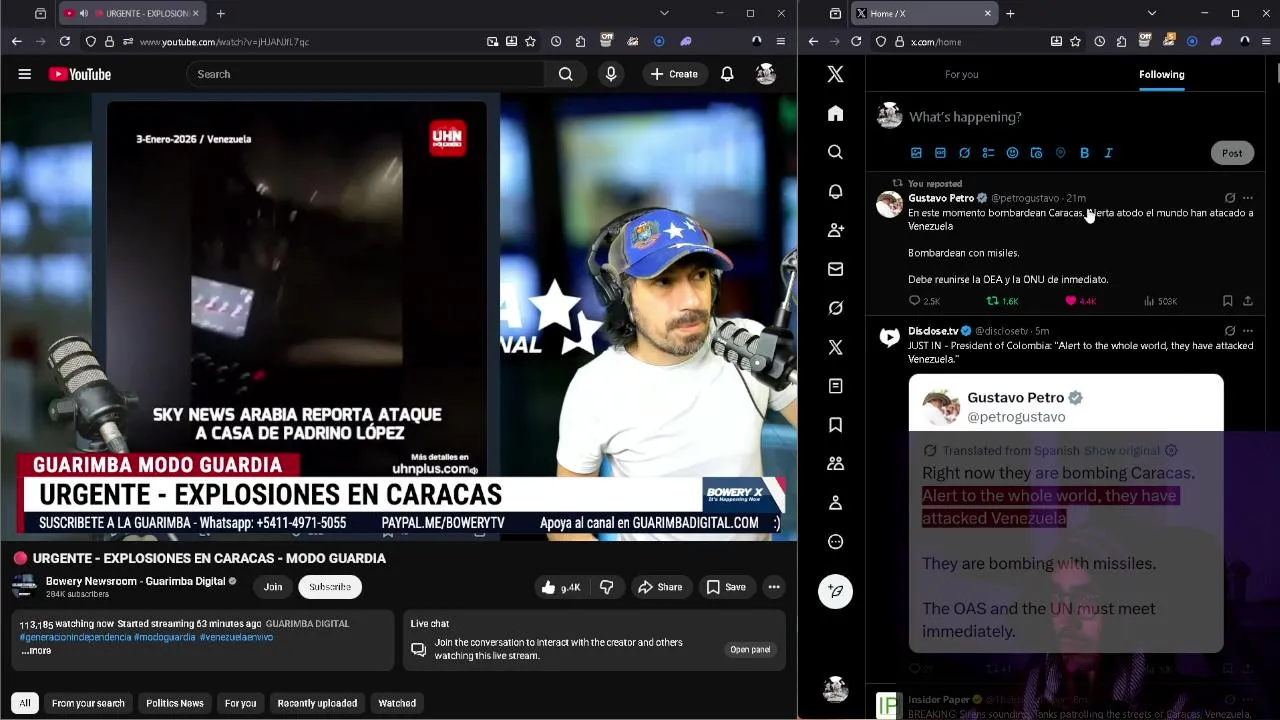The image size is (1280, 720).
Task: Open Firefox application menu in YouTube window
Action: [x=781, y=41]
